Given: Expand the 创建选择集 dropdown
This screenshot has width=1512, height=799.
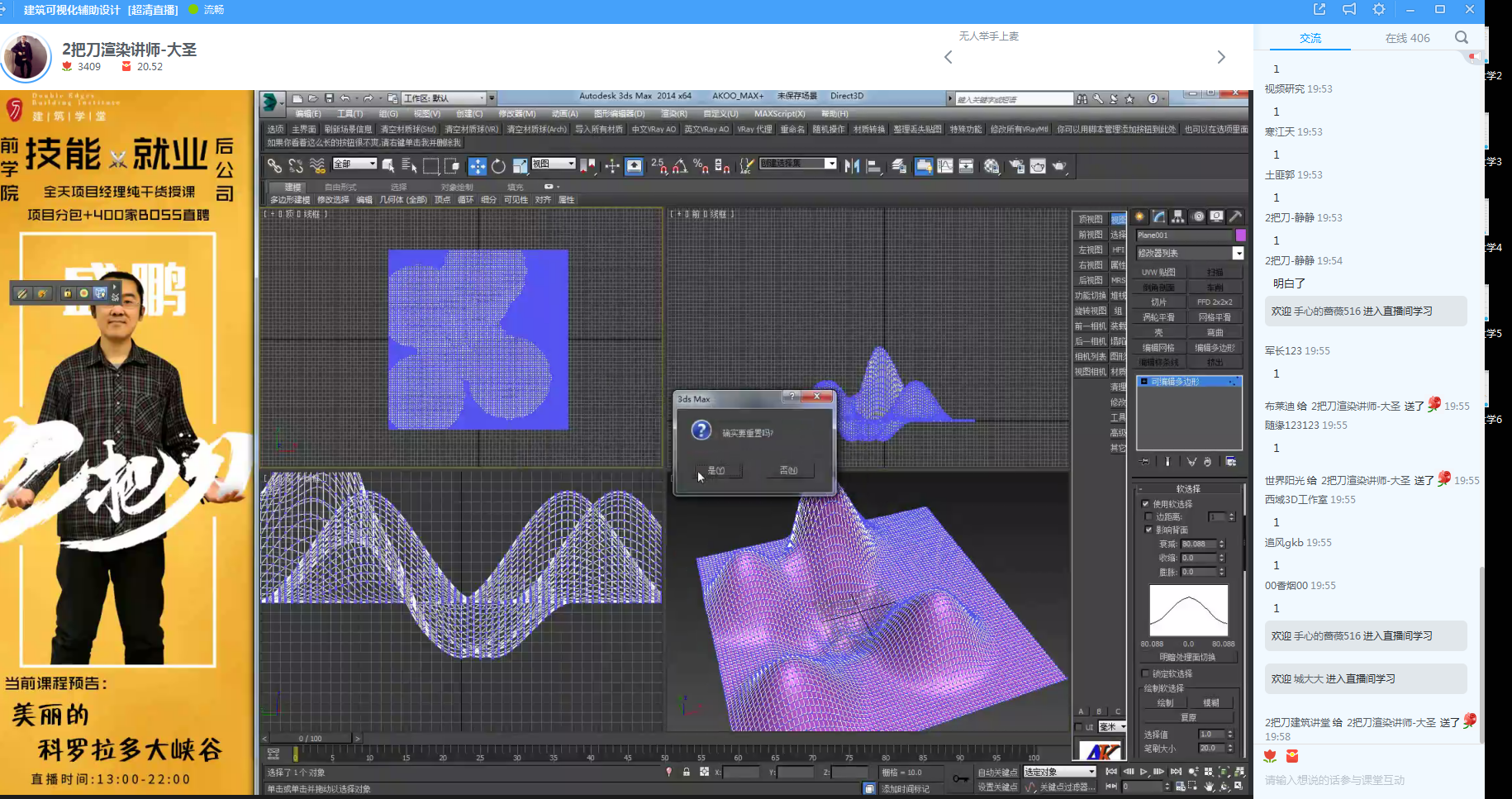Looking at the screenshot, I should (x=830, y=164).
